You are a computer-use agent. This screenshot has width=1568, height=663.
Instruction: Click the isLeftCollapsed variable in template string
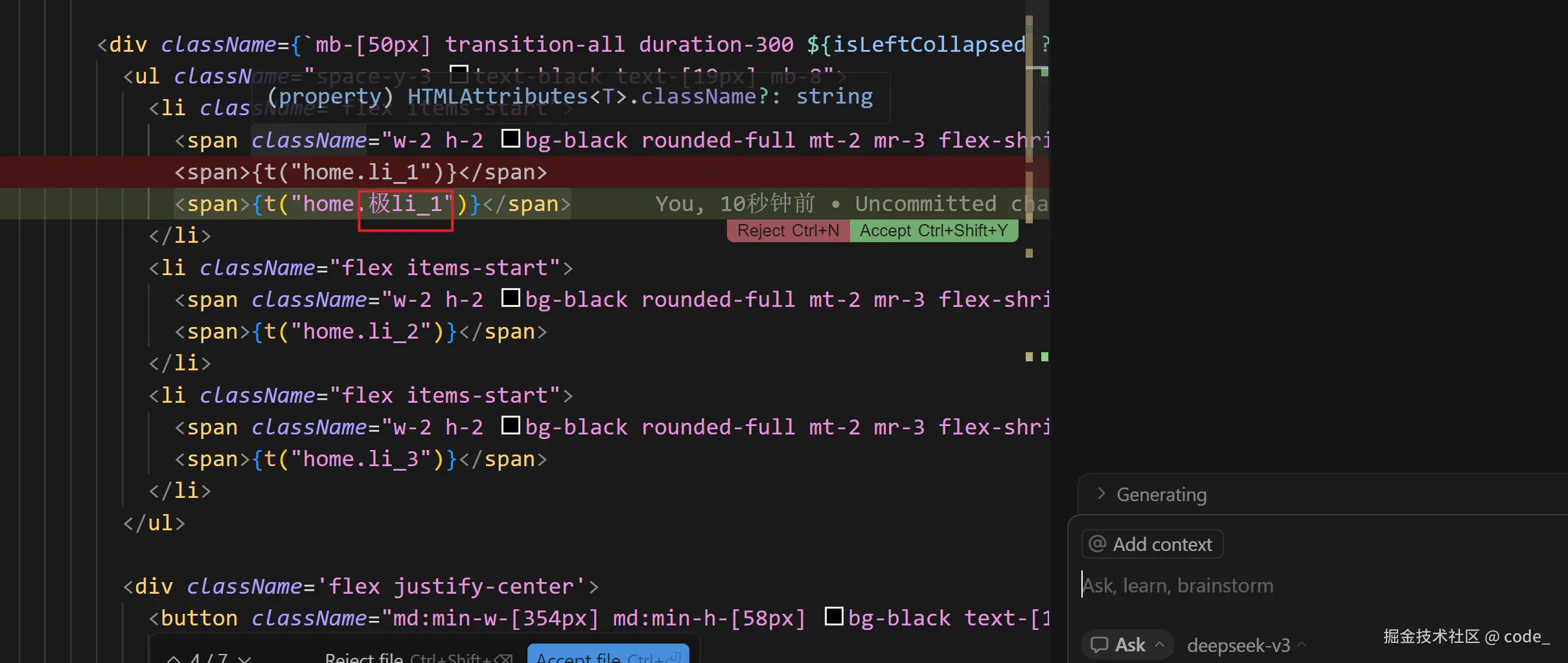coord(928,45)
